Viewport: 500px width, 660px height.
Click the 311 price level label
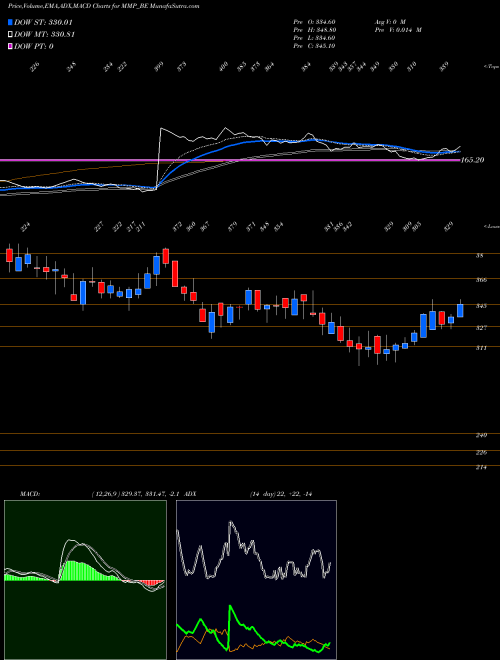(x=481, y=348)
